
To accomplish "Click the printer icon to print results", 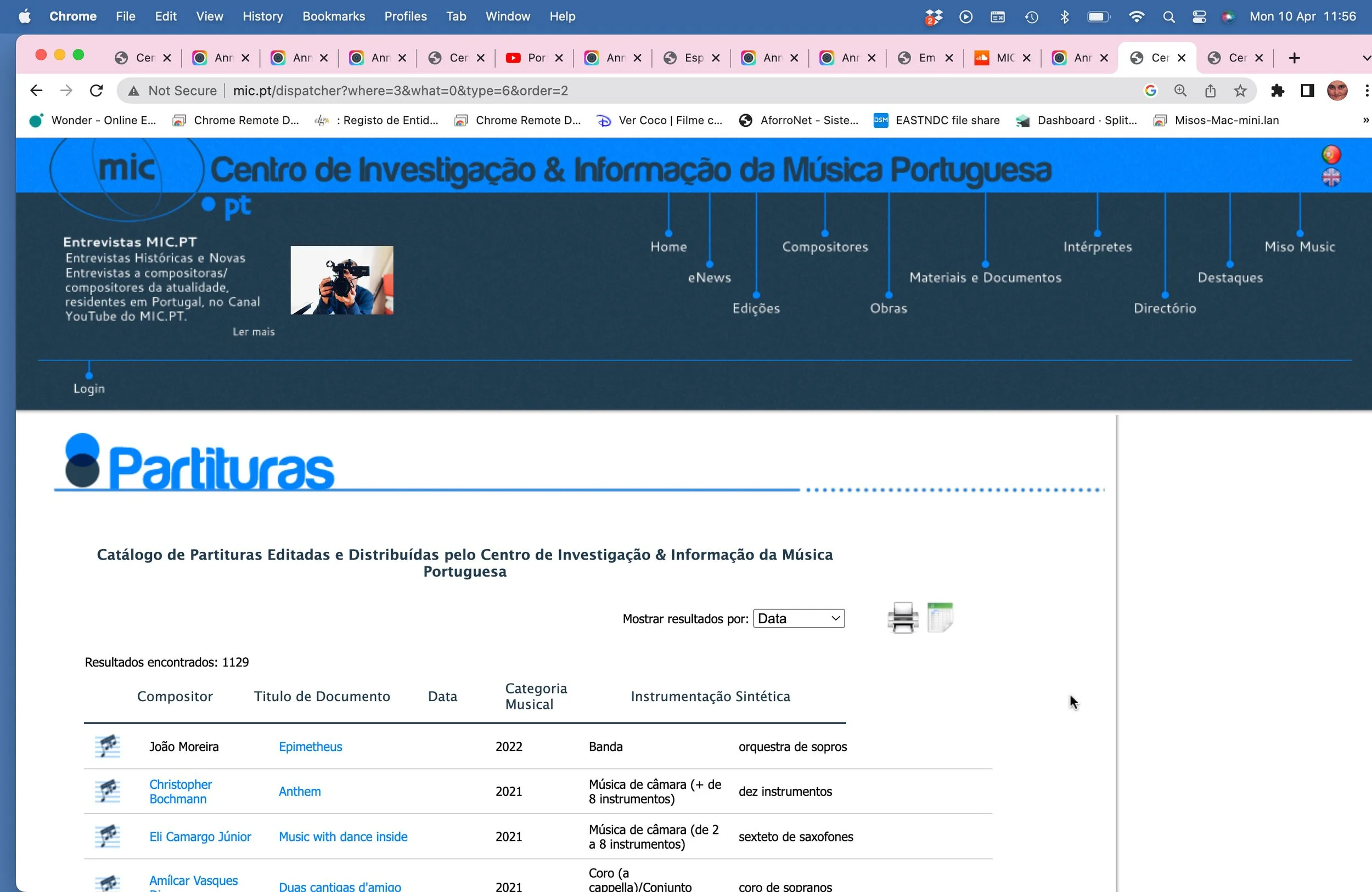I will tap(902, 618).
